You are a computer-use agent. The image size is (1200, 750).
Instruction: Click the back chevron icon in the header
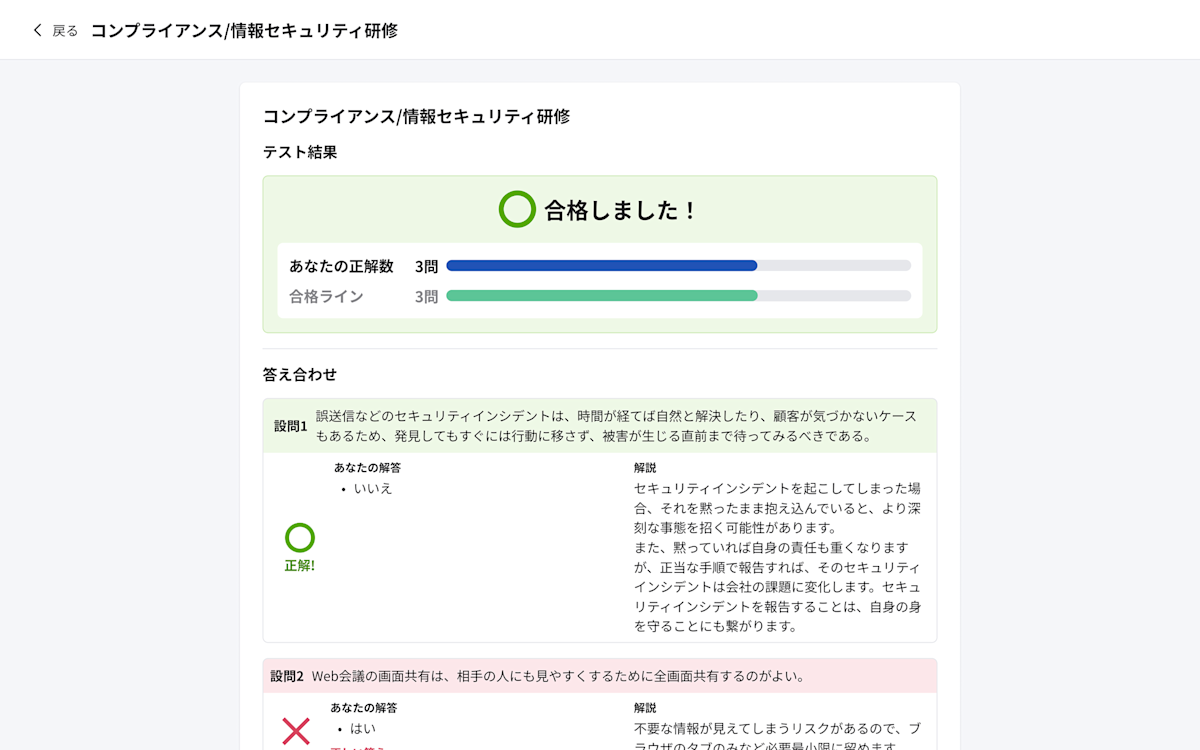coord(37,29)
